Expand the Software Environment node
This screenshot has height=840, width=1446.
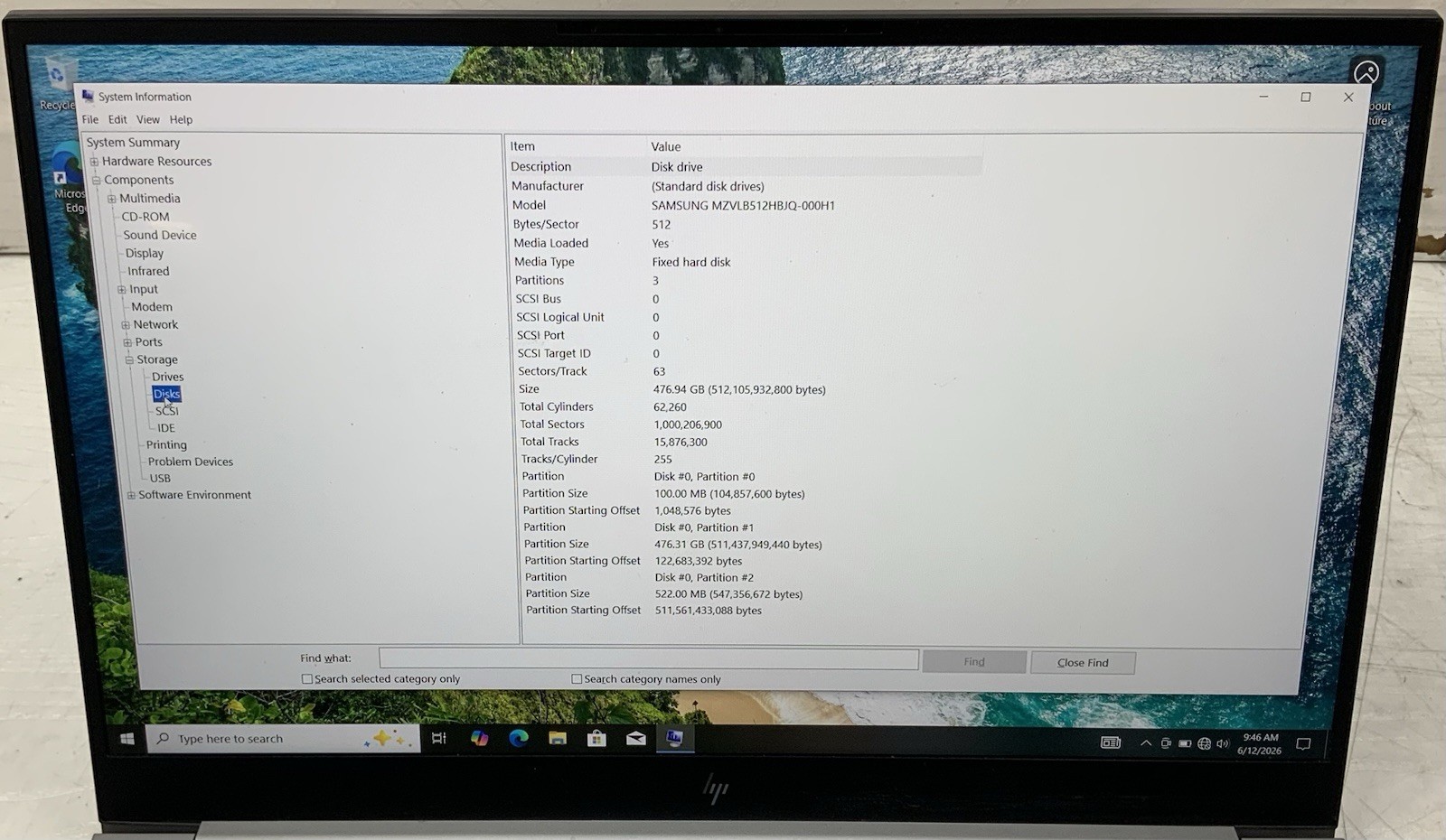click(131, 495)
